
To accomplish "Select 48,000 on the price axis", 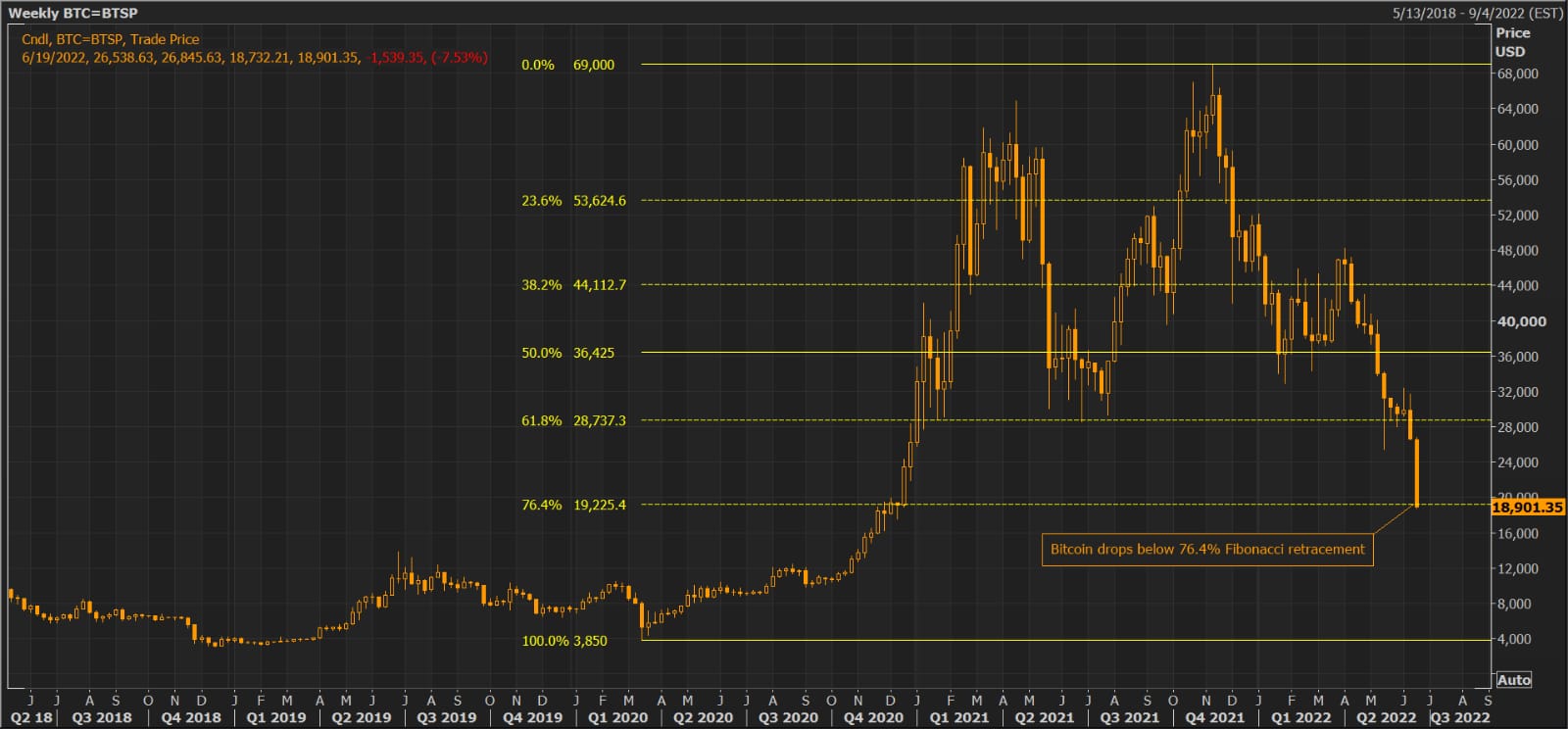I will [1517, 251].
